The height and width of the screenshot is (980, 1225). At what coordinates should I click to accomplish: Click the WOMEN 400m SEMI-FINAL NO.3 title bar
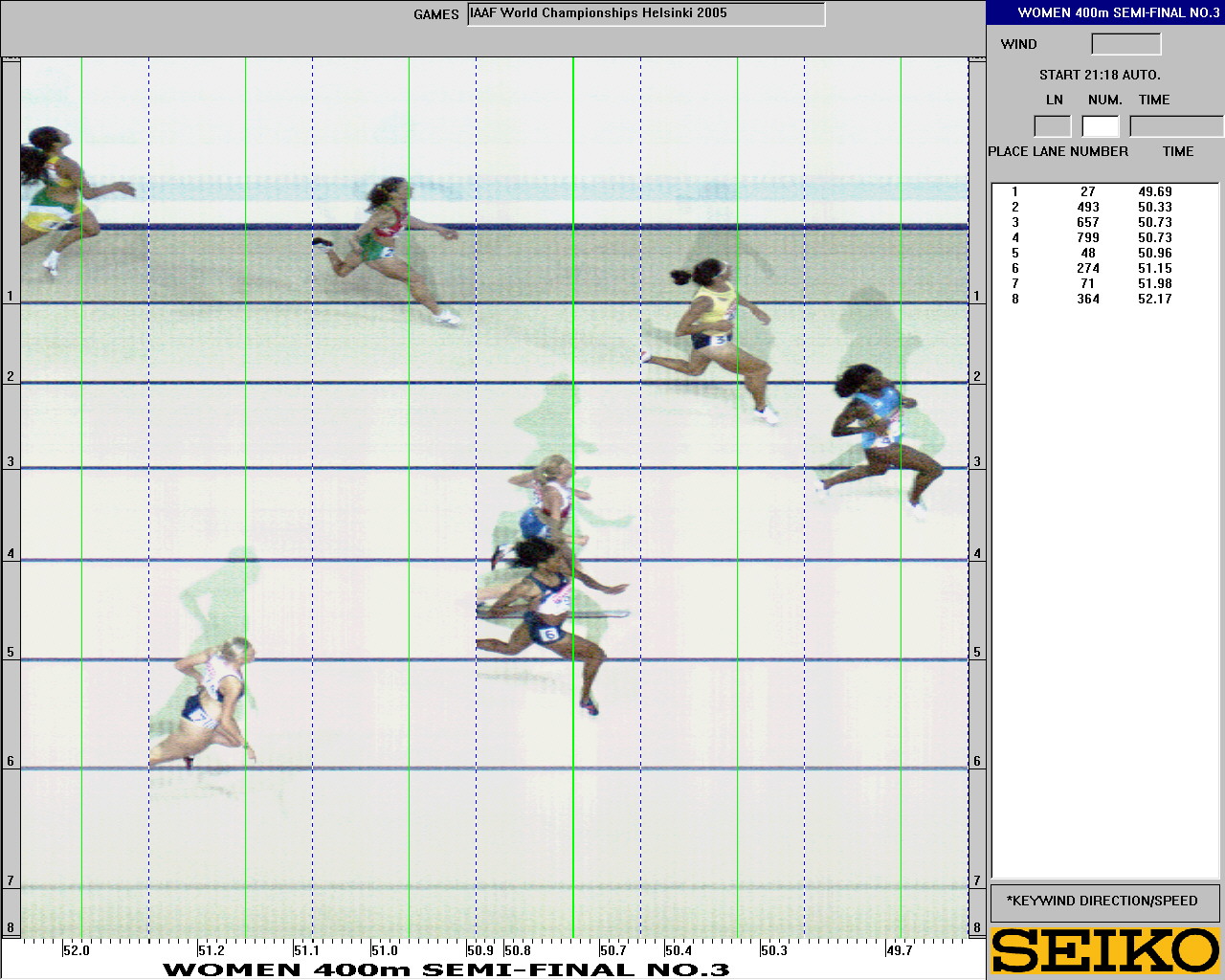pyautogui.click(x=1105, y=12)
